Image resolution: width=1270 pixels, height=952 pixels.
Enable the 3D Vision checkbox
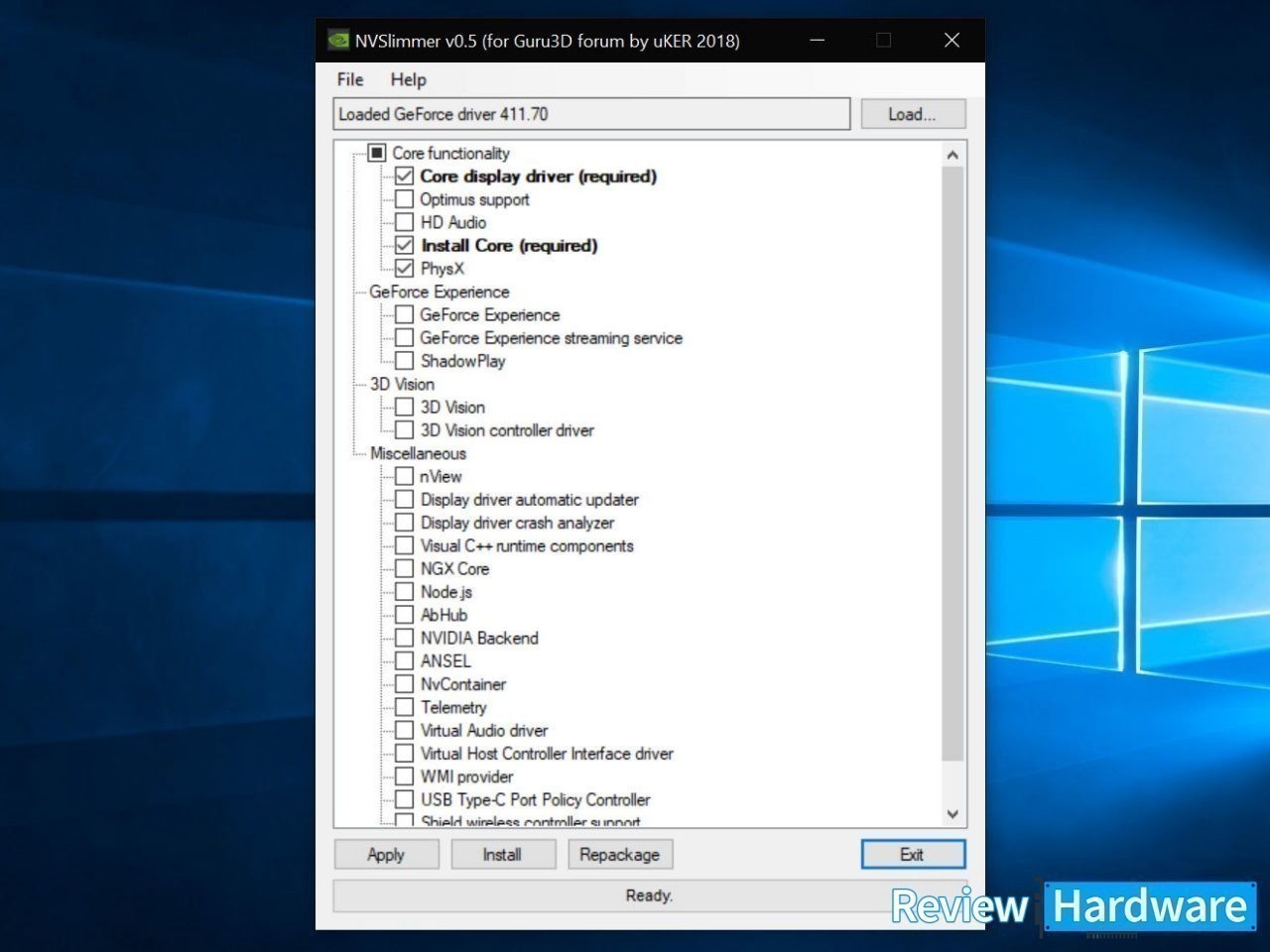pyautogui.click(x=404, y=407)
